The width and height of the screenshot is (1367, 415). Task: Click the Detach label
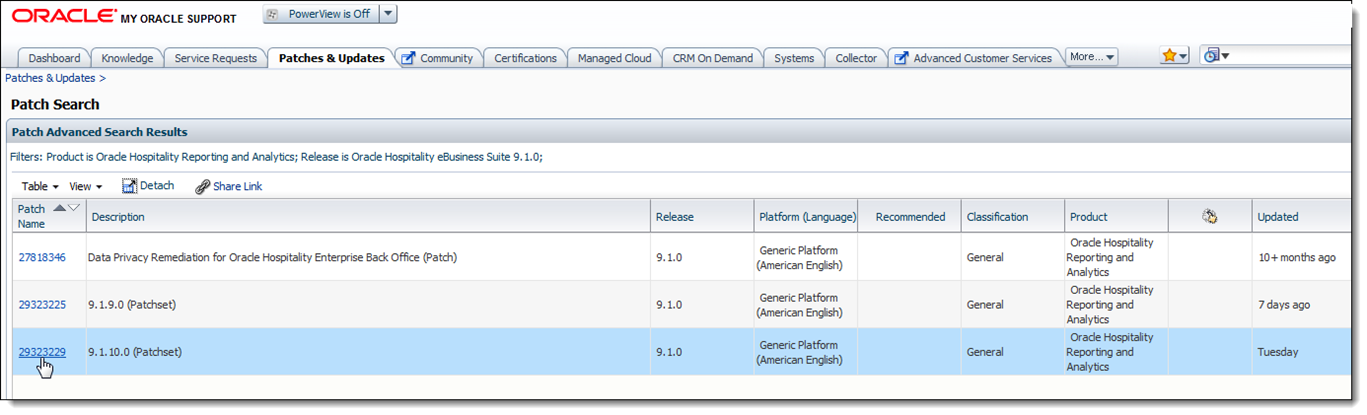click(157, 186)
